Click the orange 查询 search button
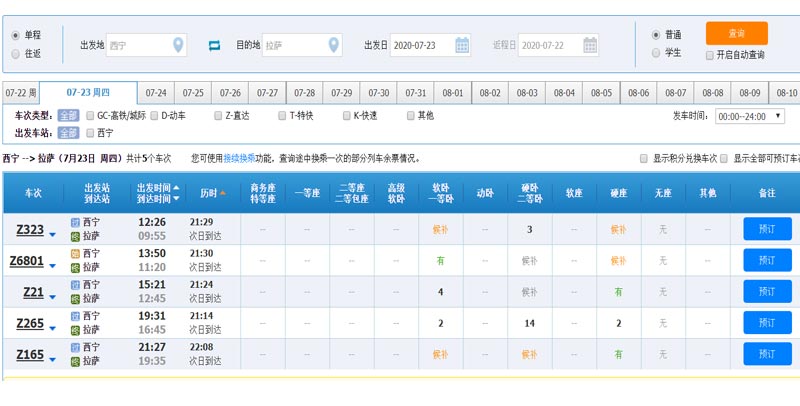Viewport: 800px width, 406px height. [737, 33]
